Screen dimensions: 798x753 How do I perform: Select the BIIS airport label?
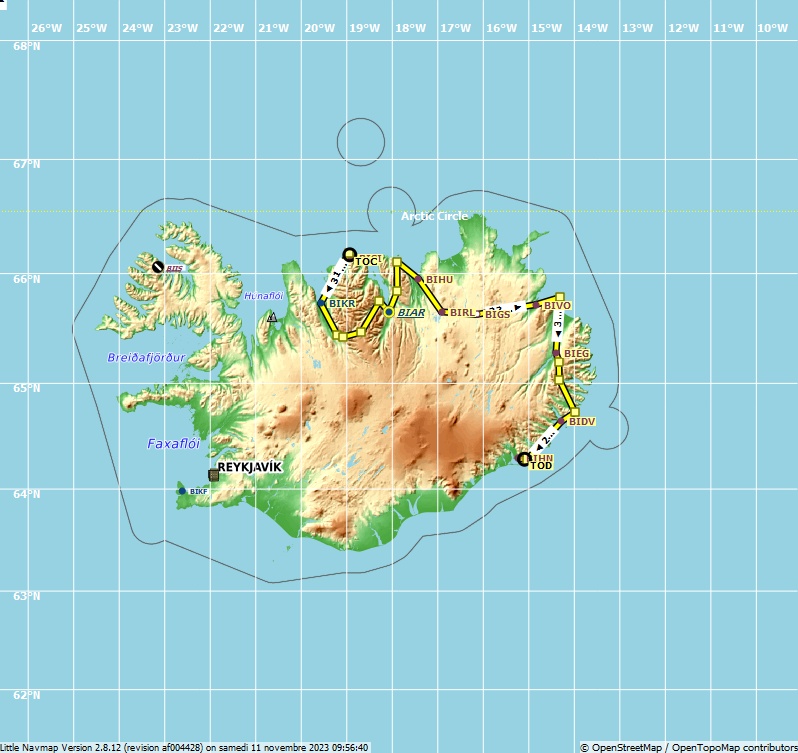174,269
